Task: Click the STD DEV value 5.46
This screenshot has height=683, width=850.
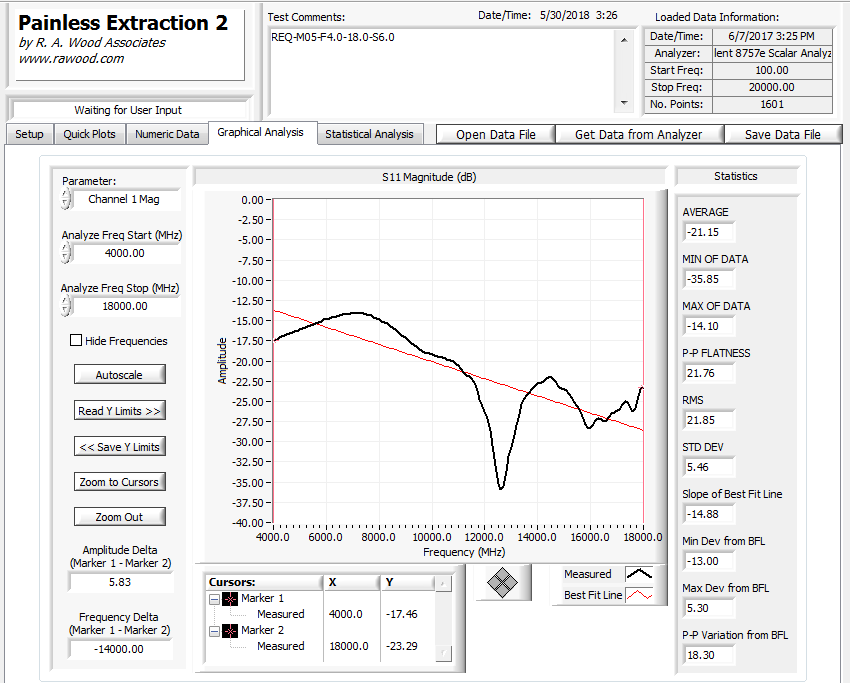Action: pos(709,467)
